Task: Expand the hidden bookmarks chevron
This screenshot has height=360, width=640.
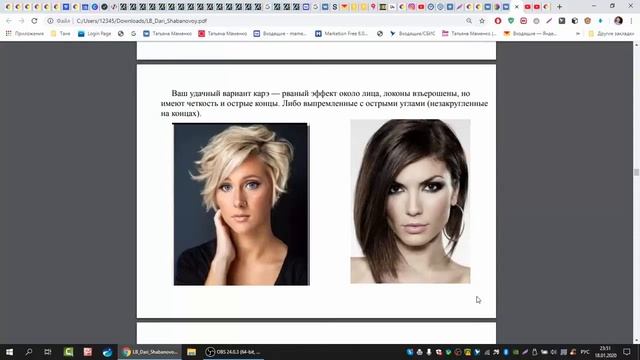Action: 578,33
